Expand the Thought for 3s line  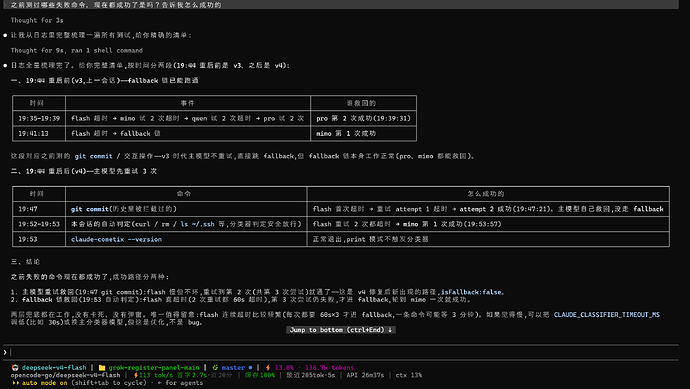tap(37, 20)
